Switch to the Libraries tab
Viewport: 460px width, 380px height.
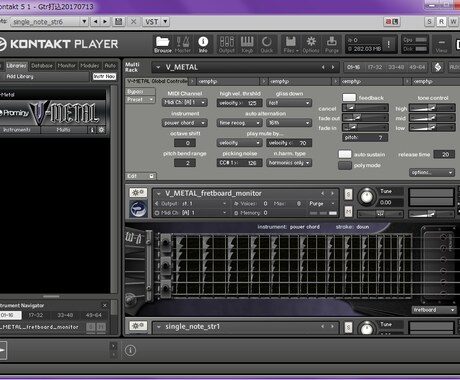16,66
